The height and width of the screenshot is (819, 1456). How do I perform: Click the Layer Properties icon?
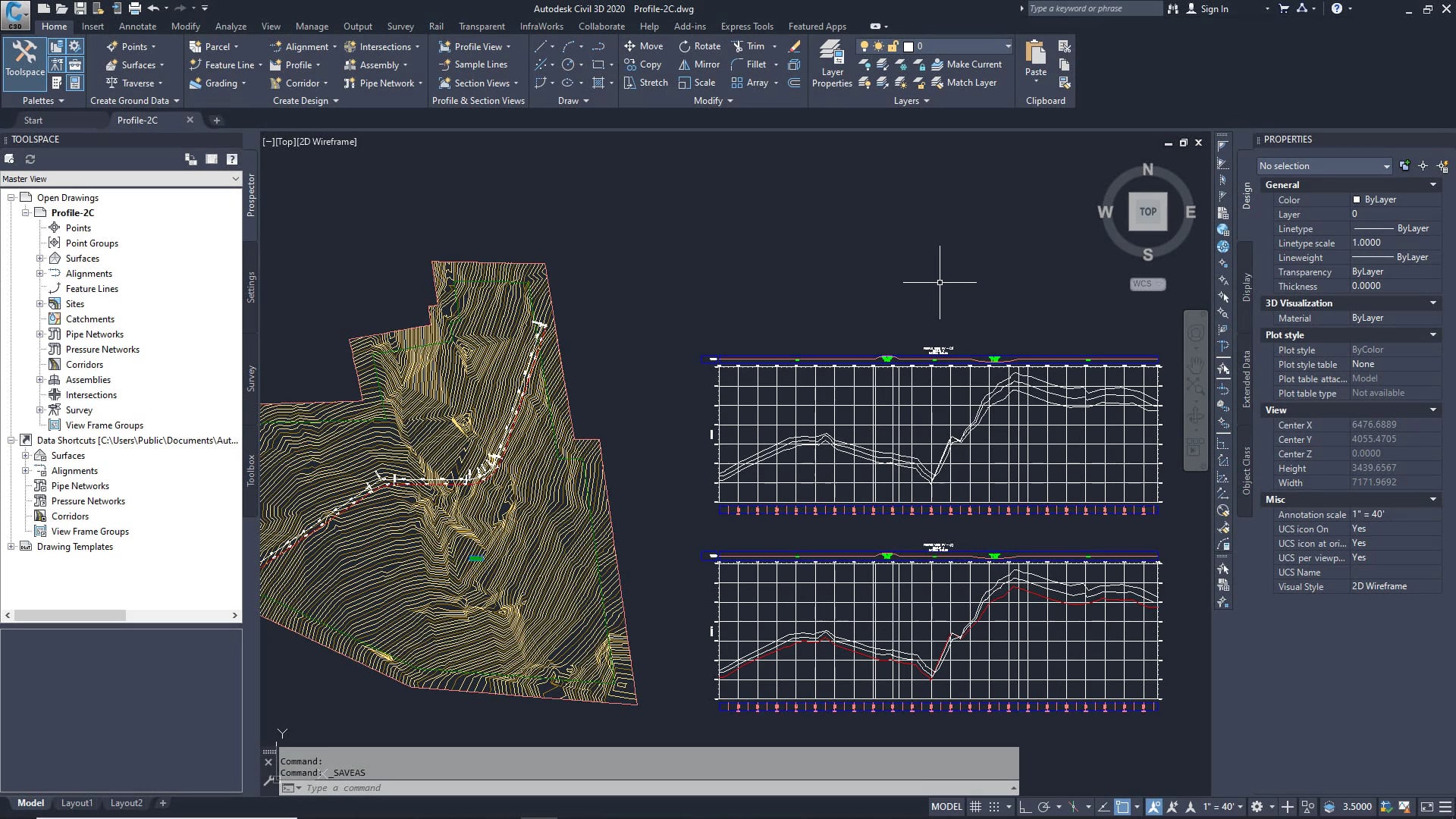pyautogui.click(x=832, y=64)
